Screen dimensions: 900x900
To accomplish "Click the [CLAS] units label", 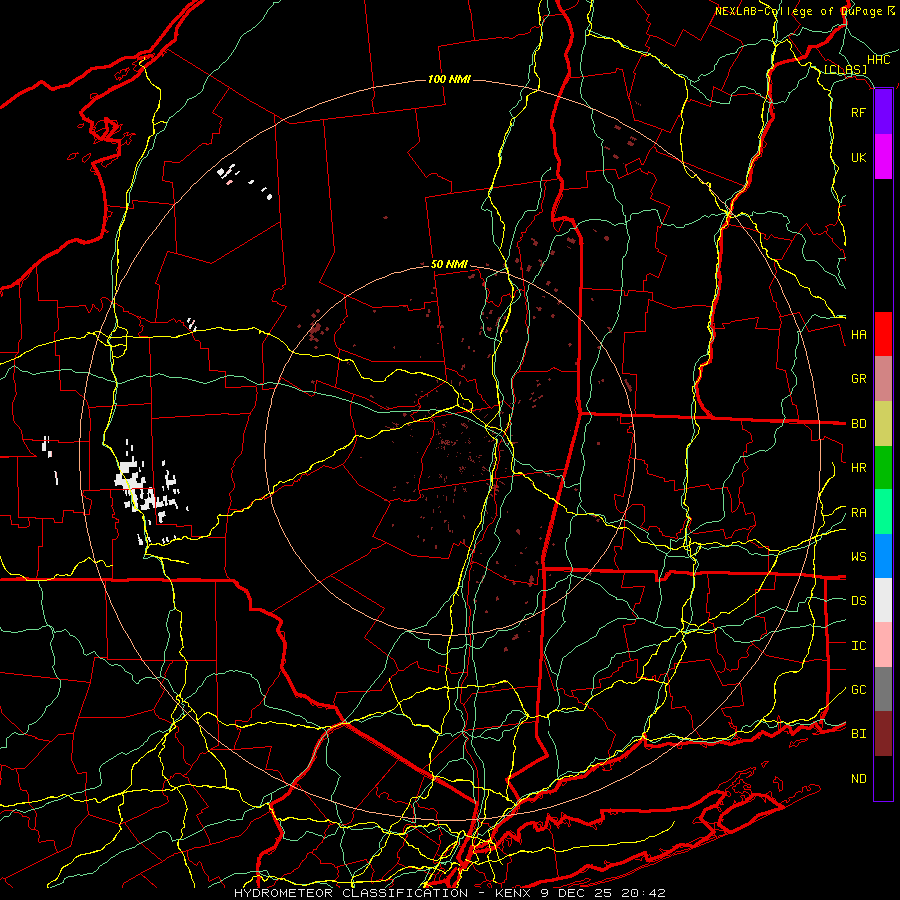I will [x=845, y=70].
